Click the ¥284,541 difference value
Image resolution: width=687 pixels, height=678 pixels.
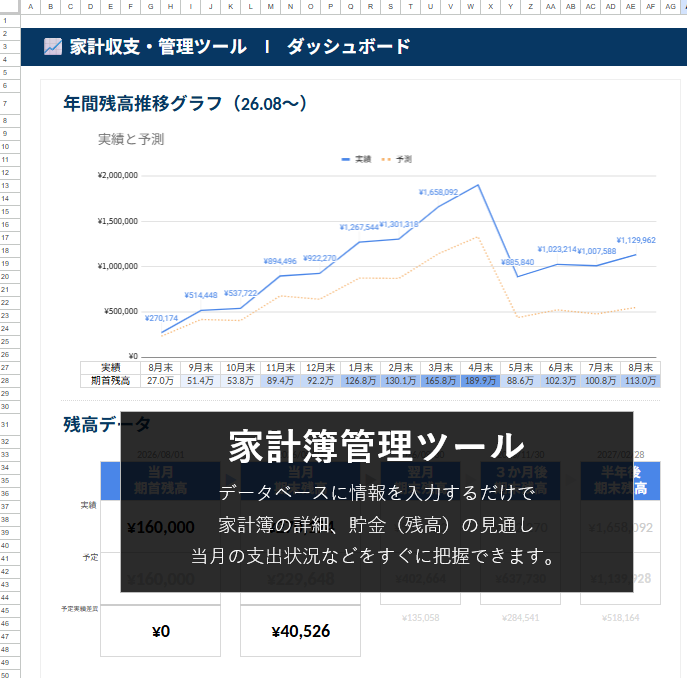[521, 618]
